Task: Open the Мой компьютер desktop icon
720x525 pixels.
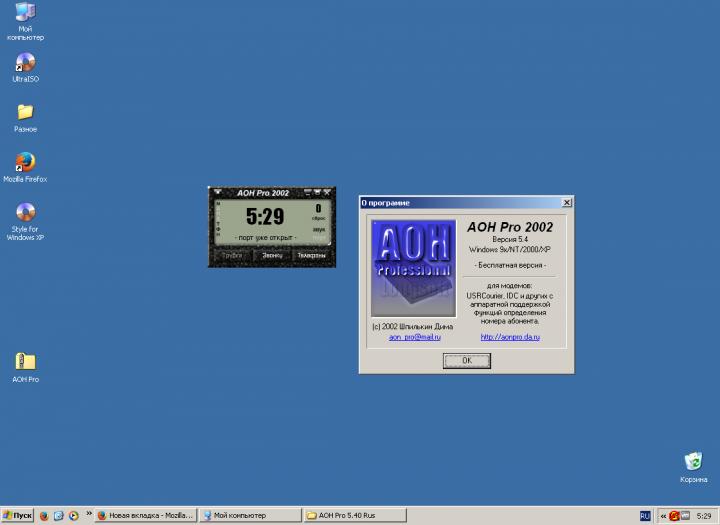Action: pos(25,13)
